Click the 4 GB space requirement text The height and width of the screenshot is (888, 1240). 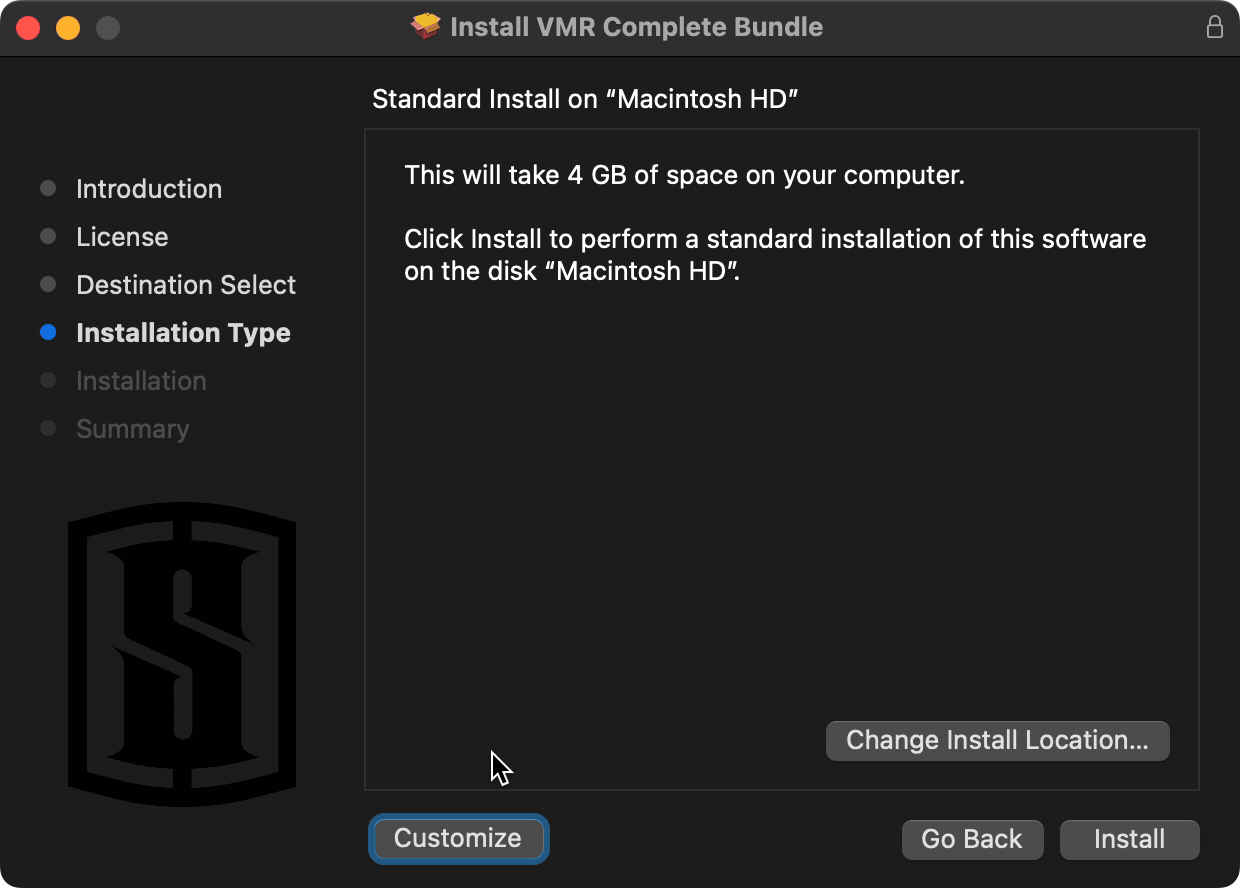coord(684,176)
